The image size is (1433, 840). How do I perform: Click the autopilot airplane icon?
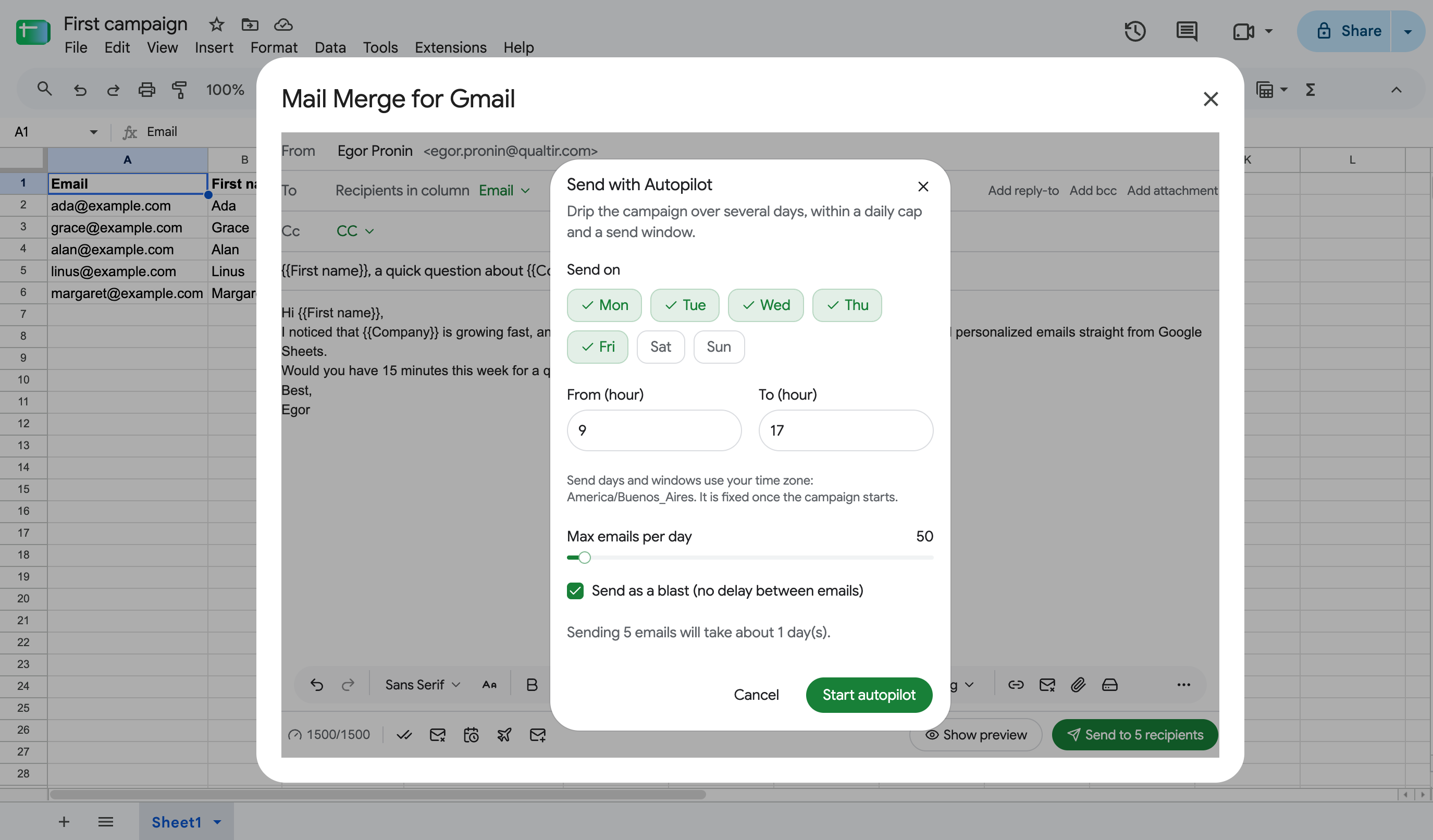[504, 735]
